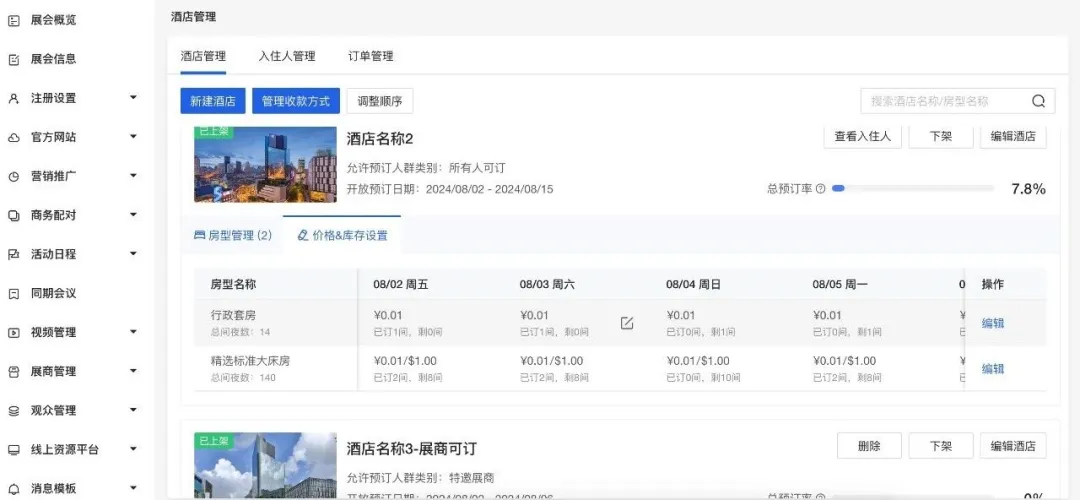
Task: Open 展会信息 from the sidebar
Action: point(53,59)
